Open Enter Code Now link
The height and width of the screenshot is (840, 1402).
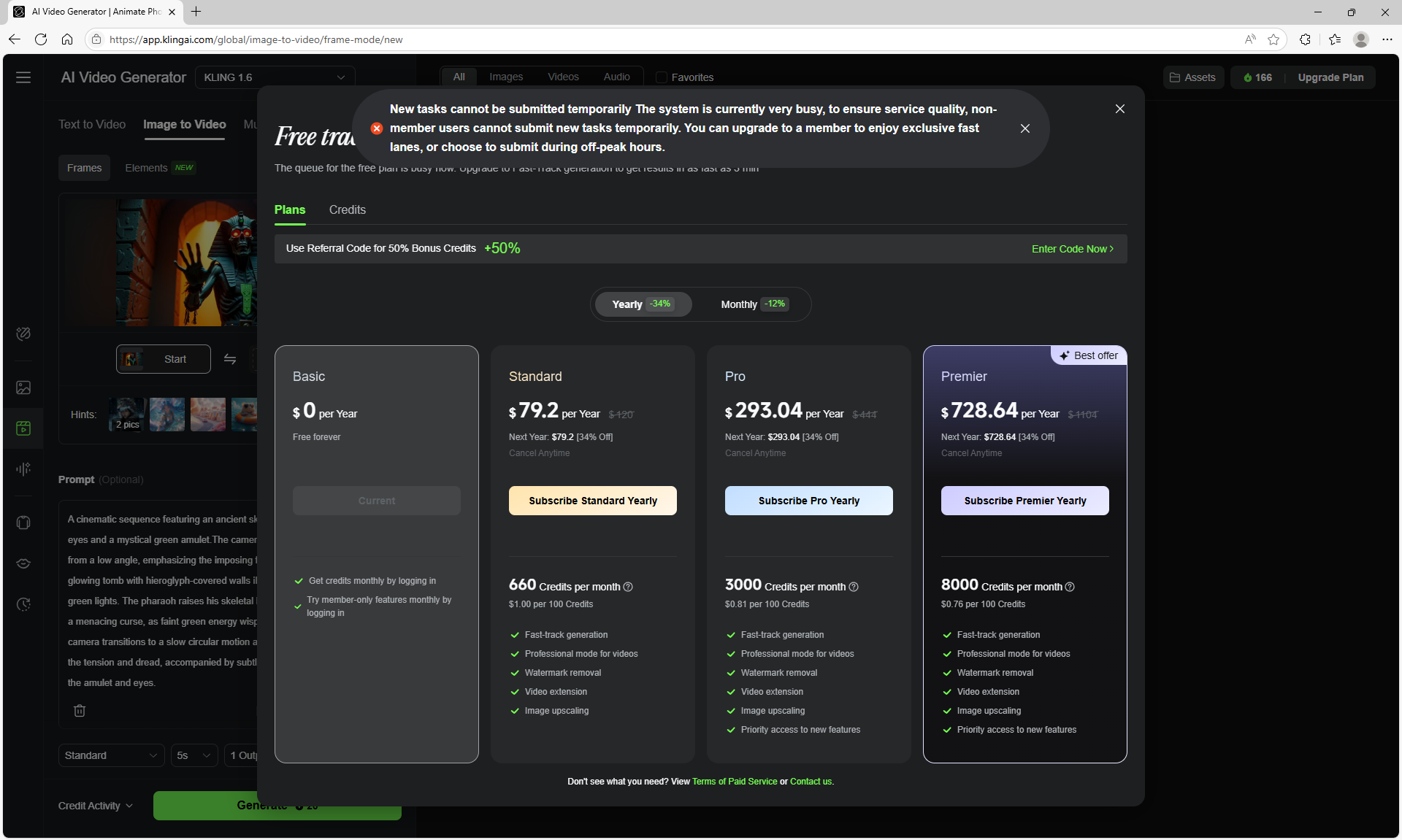1072,249
